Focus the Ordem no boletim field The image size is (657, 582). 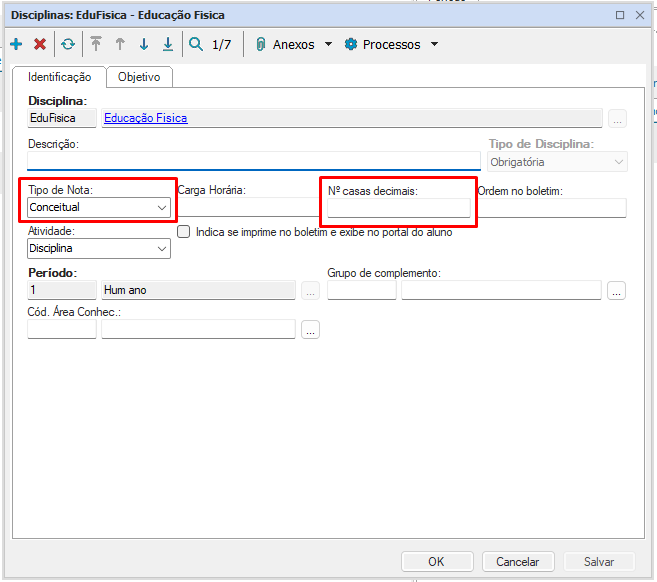[552, 208]
